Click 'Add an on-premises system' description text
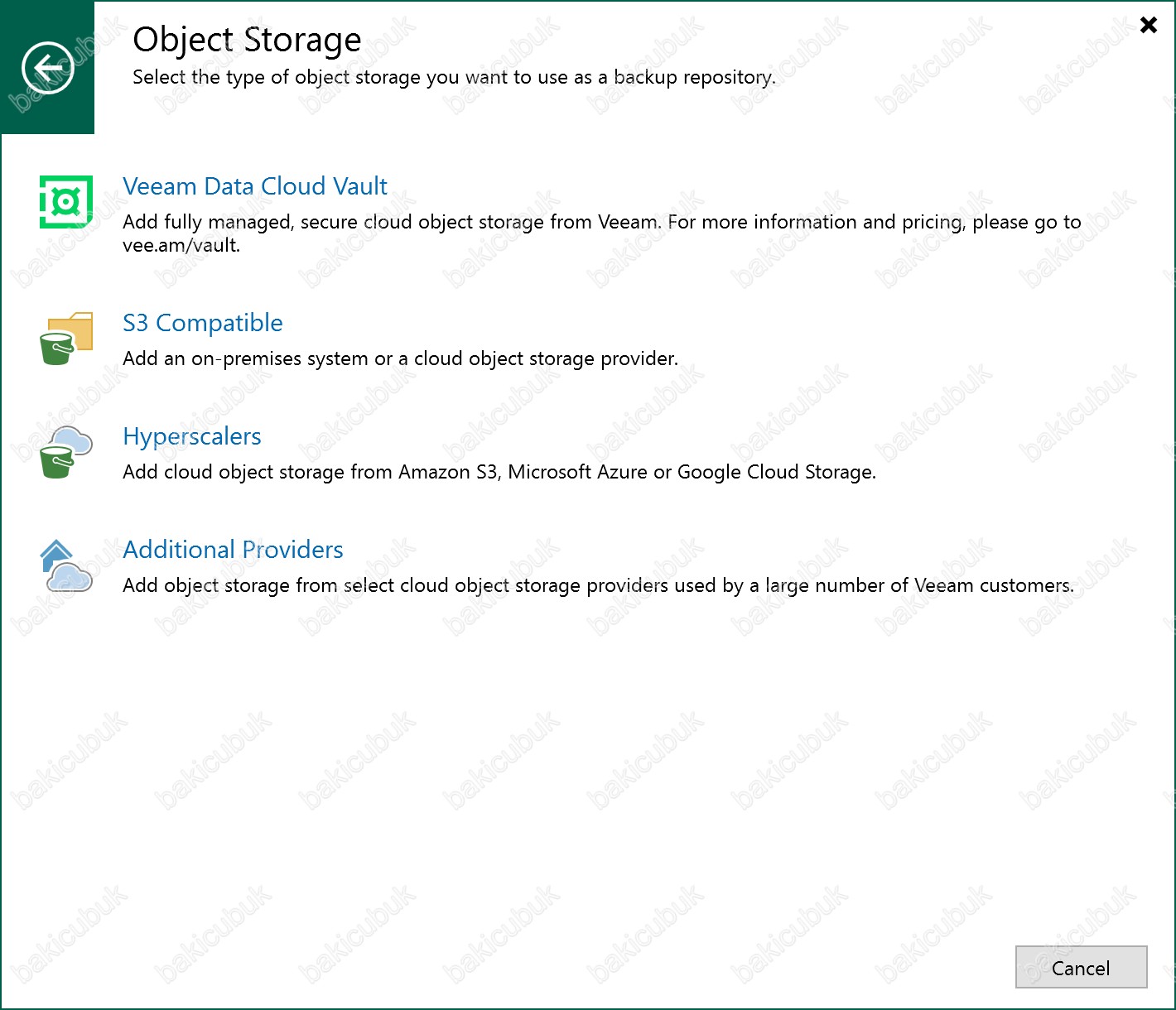Screen dimensions: 1176x1010 400,358
